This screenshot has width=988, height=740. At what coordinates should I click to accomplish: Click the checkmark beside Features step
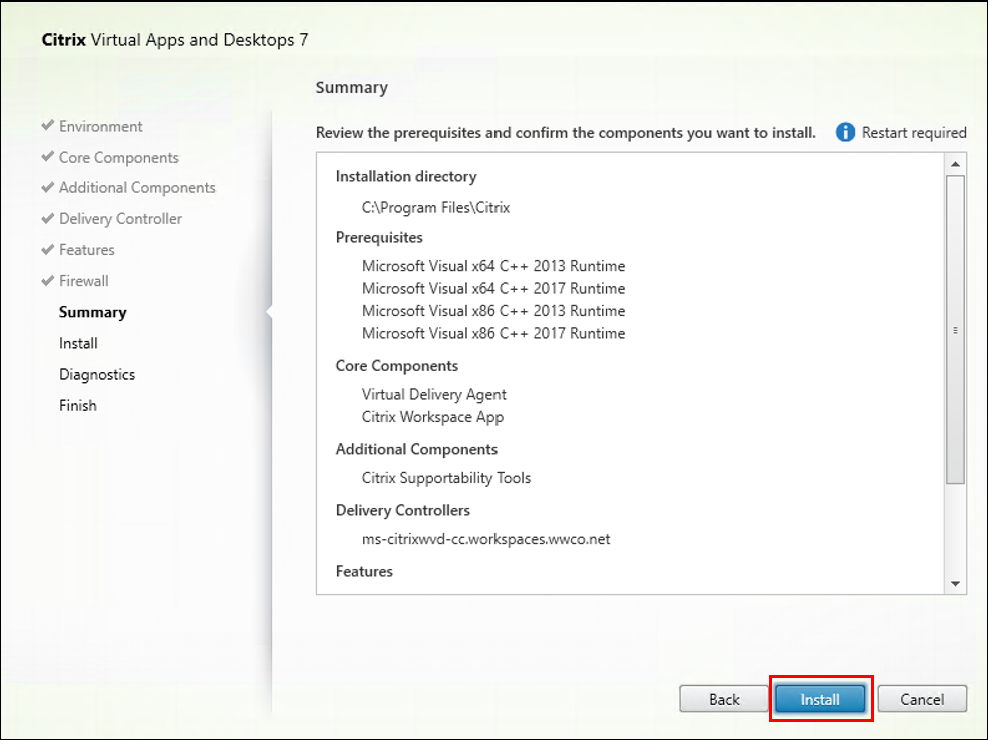47,249
